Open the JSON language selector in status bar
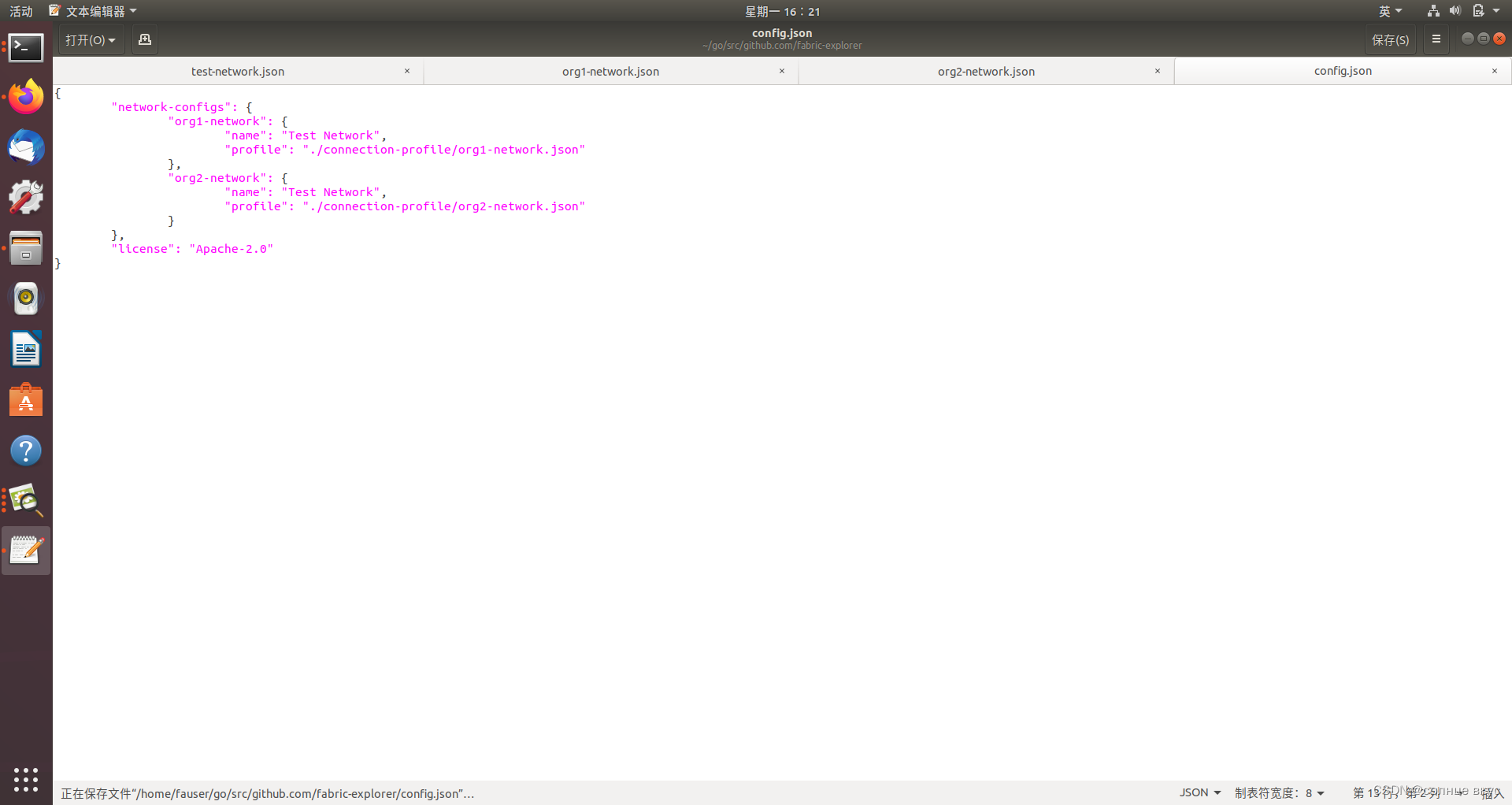 point(1200,792)
